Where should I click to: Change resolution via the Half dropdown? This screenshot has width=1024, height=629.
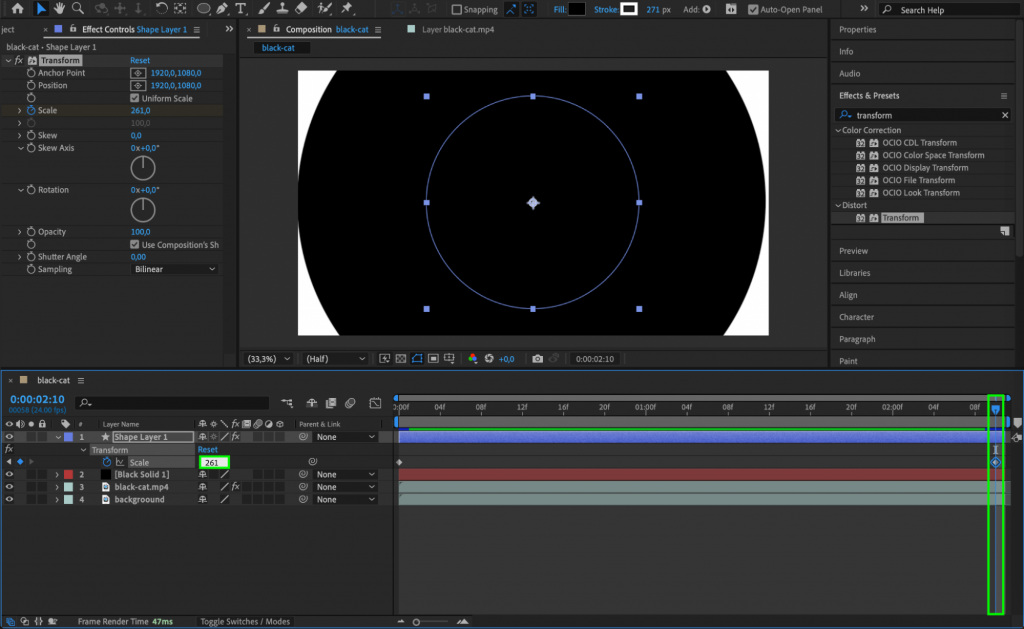(334, 358)
